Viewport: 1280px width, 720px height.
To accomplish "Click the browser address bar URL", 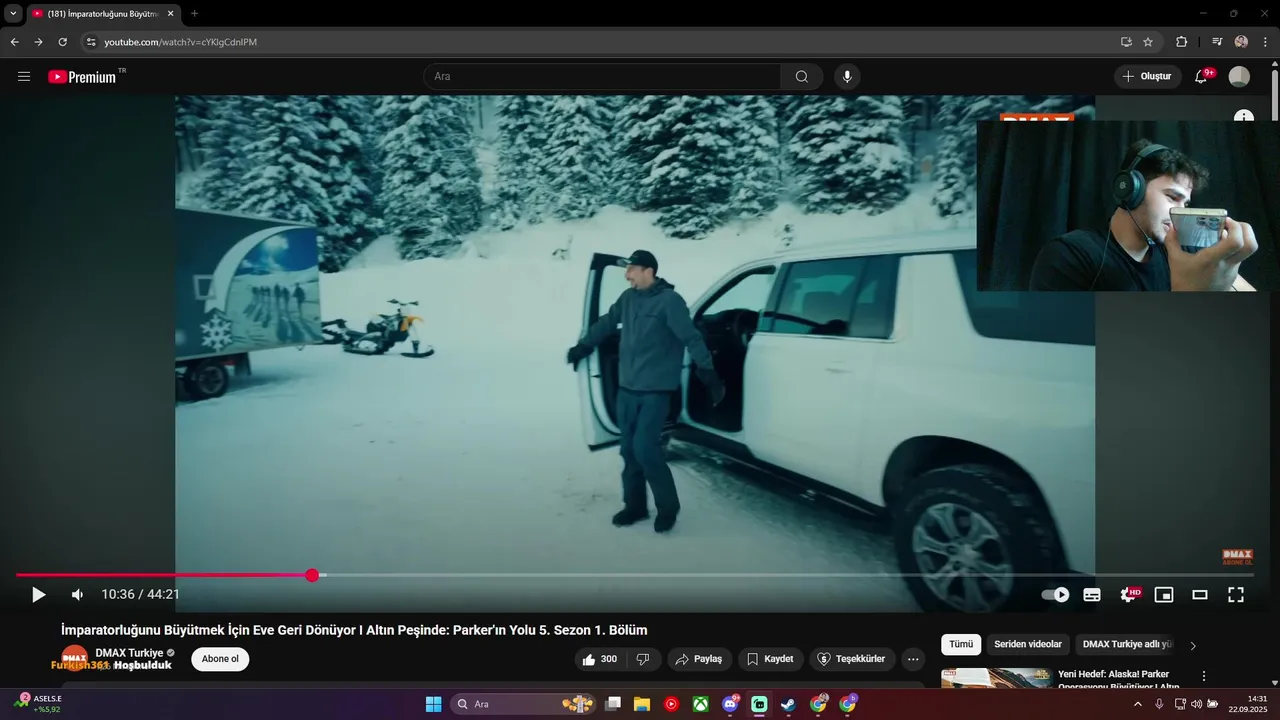I will (x=181, y=42).
